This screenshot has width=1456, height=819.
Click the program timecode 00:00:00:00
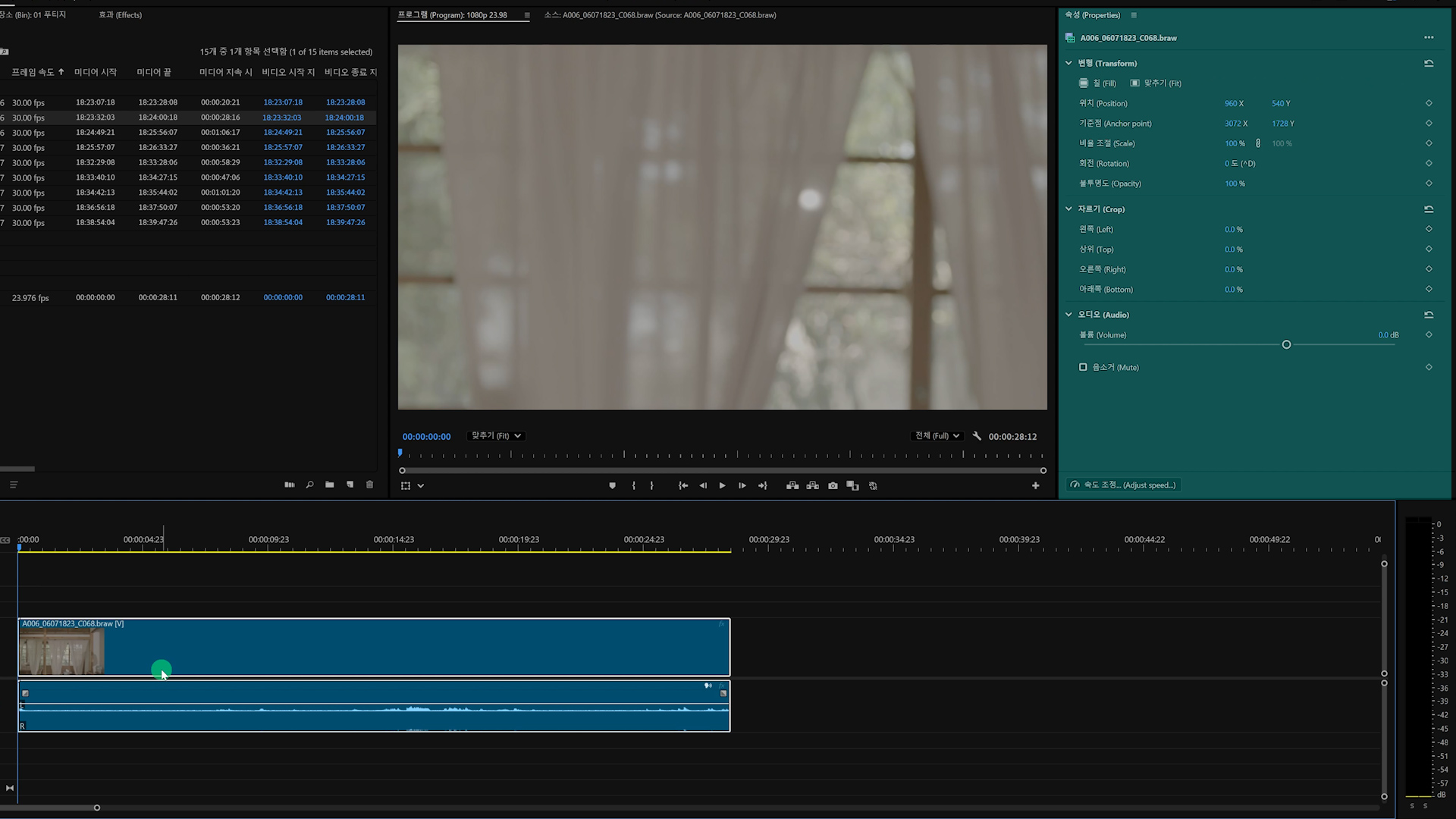tap(426, 437)
